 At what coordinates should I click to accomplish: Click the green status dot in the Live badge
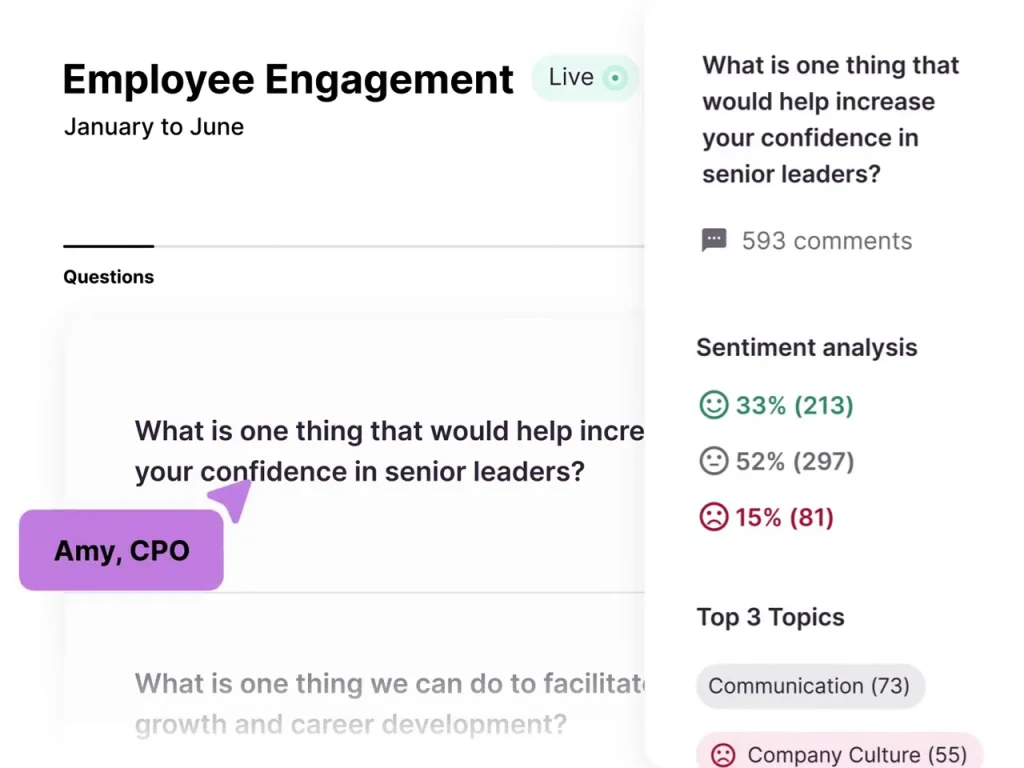[613, 77]
